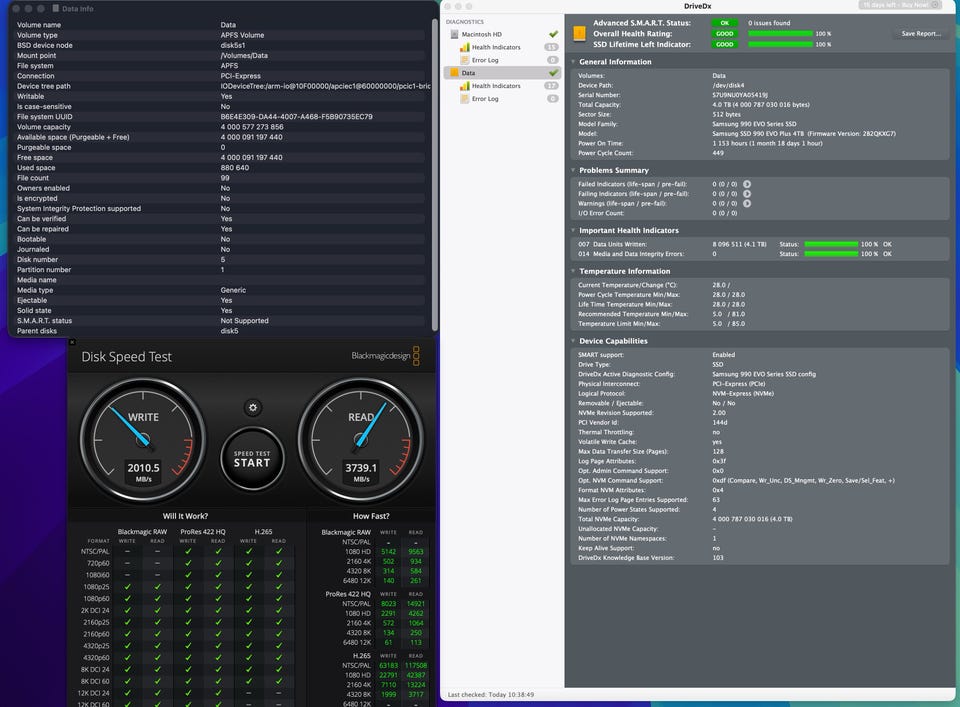Open Health Indicators icon under Macintosh HD
The width and height of the screenshot is (960, 707).
465,47
